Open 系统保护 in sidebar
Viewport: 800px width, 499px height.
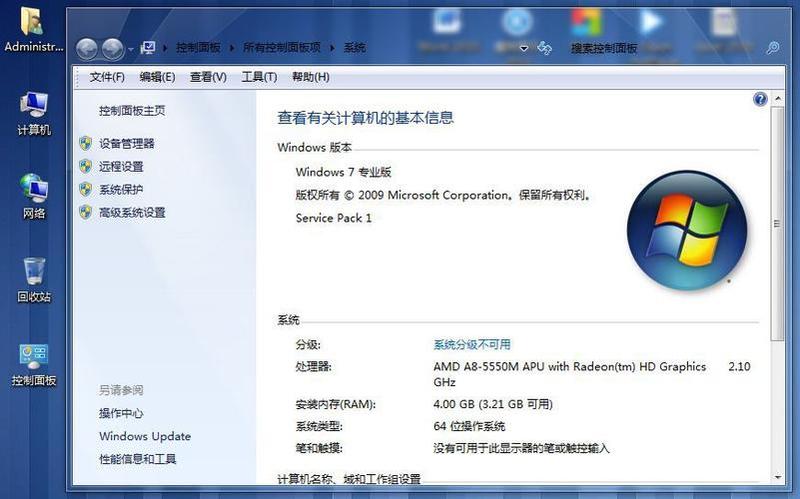point(121,189)
